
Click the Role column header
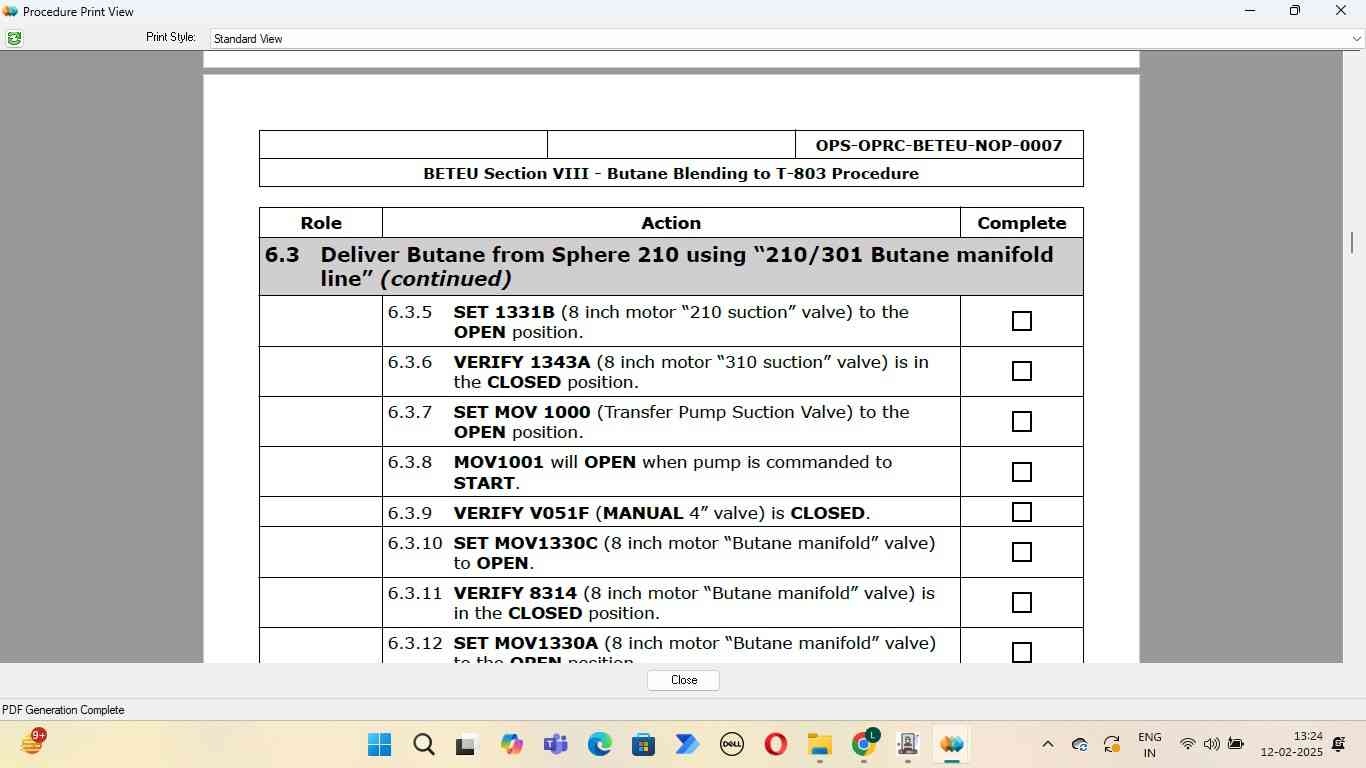click(321, 223)
